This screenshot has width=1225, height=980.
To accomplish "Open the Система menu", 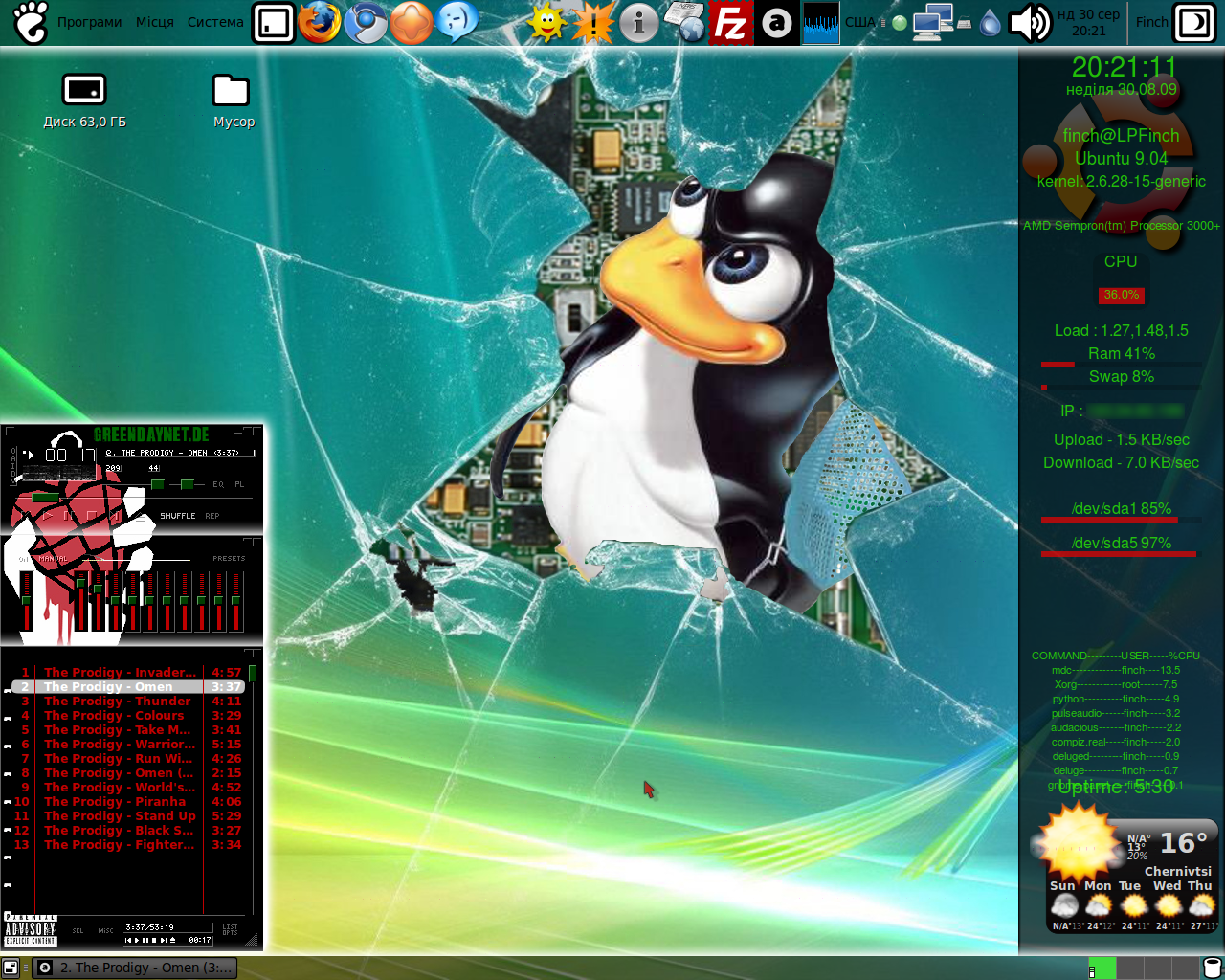I will (x=215, y=22).
